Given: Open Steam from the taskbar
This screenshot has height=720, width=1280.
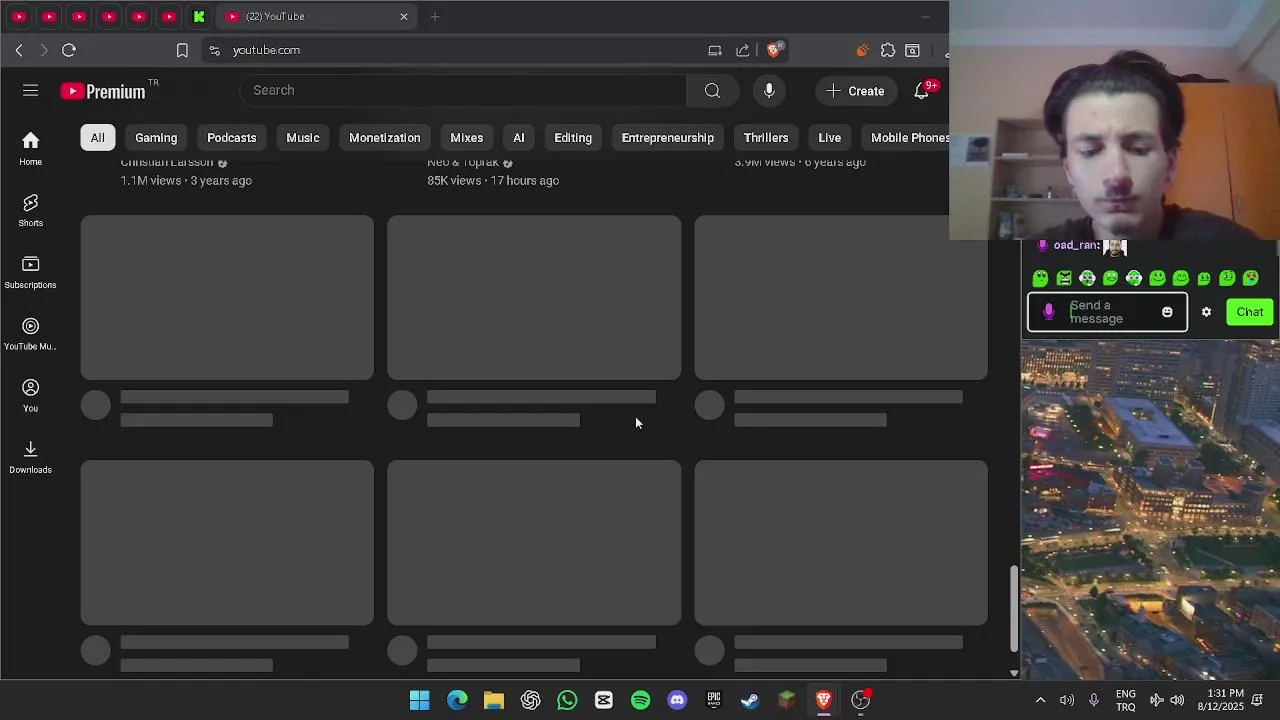Looking at the screenshot, I should coord(750,700).
